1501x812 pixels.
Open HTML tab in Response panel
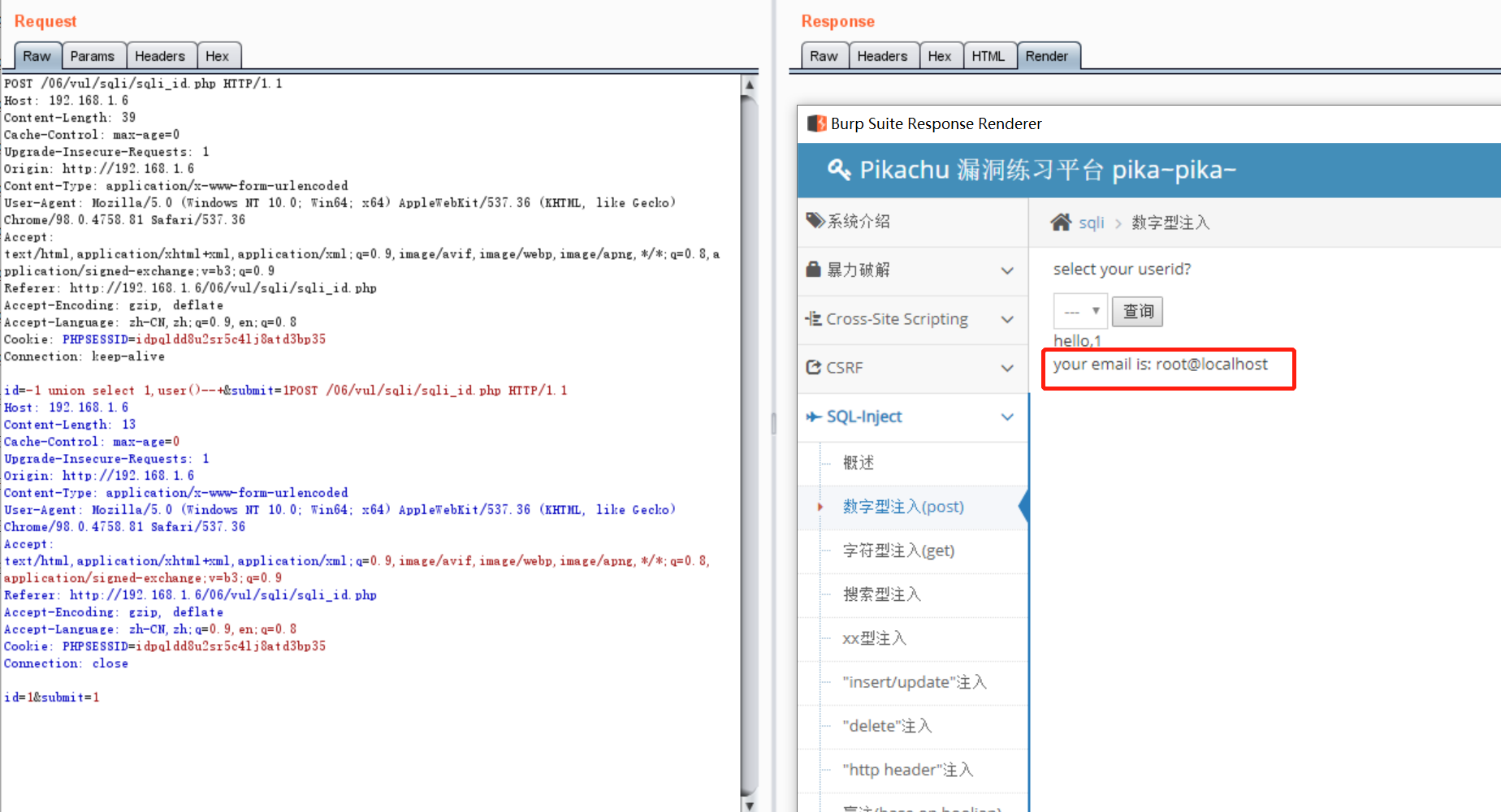pos(988,56)
